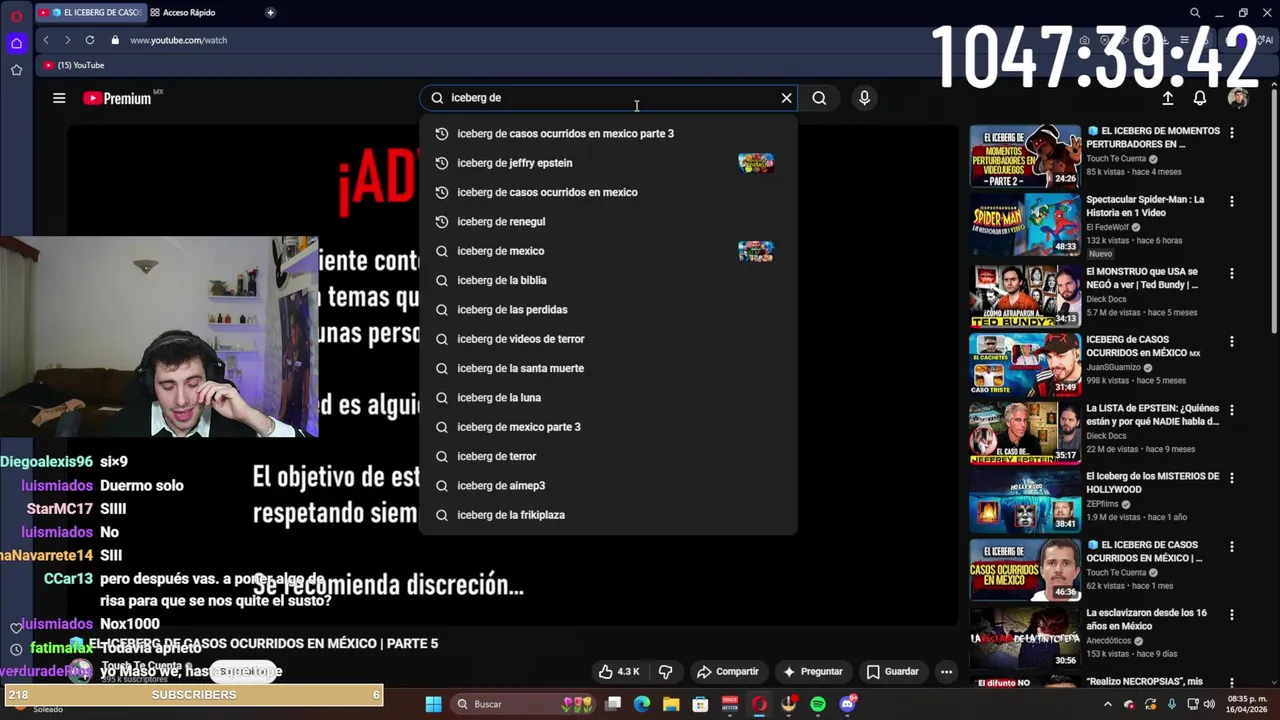This screenshot has height=720, width=1280.
Task: Open the create/upload icon in the header
Action: [1167, 98]
